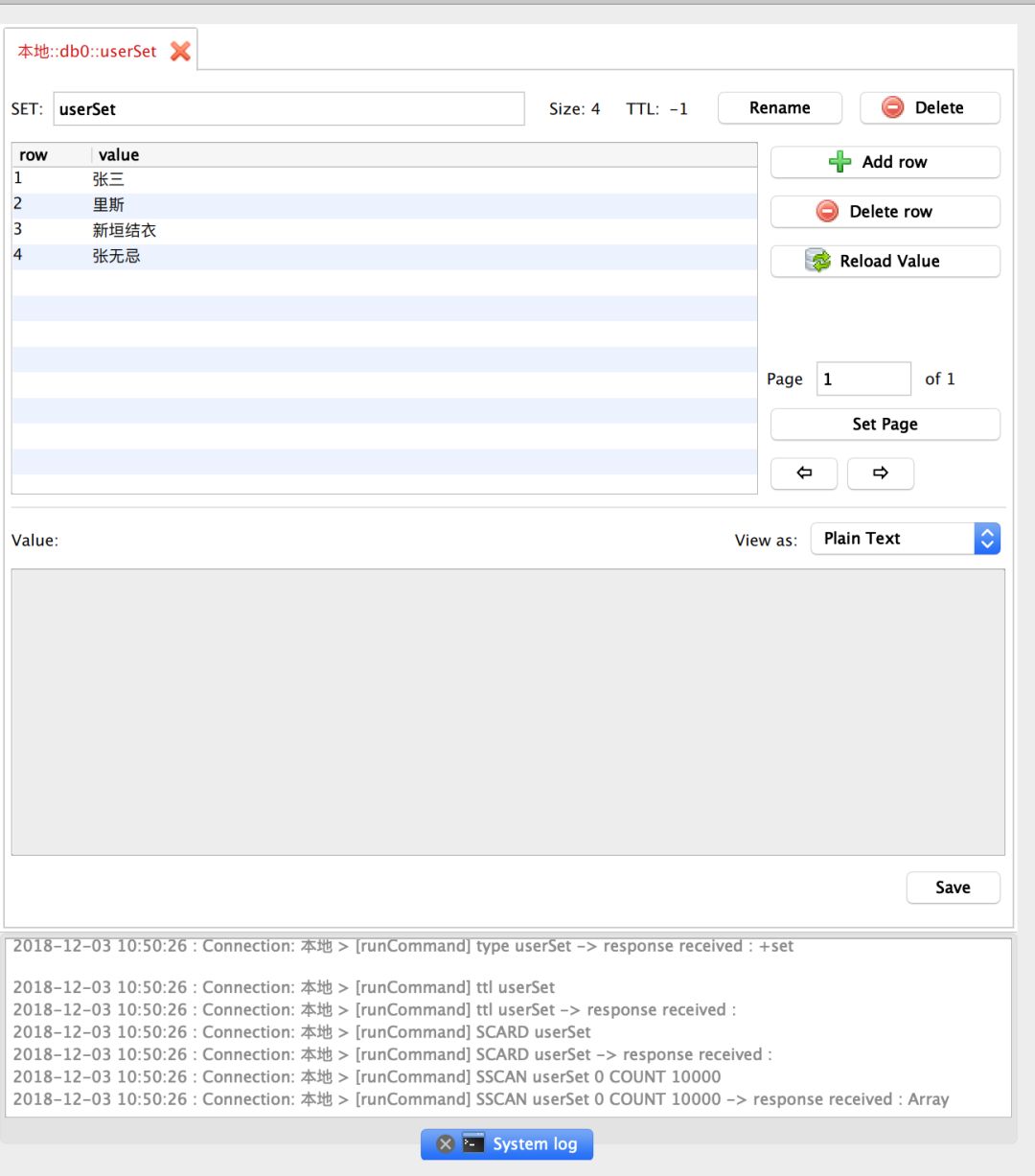The height and width of the screenshot is (1176, 1035).
Task: Click the Set Page button
Action: pos(885,425)
